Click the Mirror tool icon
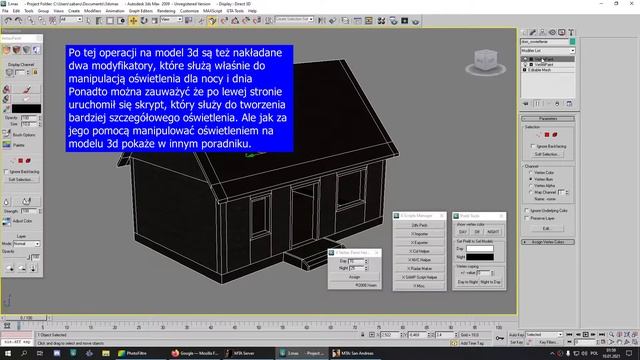640x360 pixels. point(322,20)
